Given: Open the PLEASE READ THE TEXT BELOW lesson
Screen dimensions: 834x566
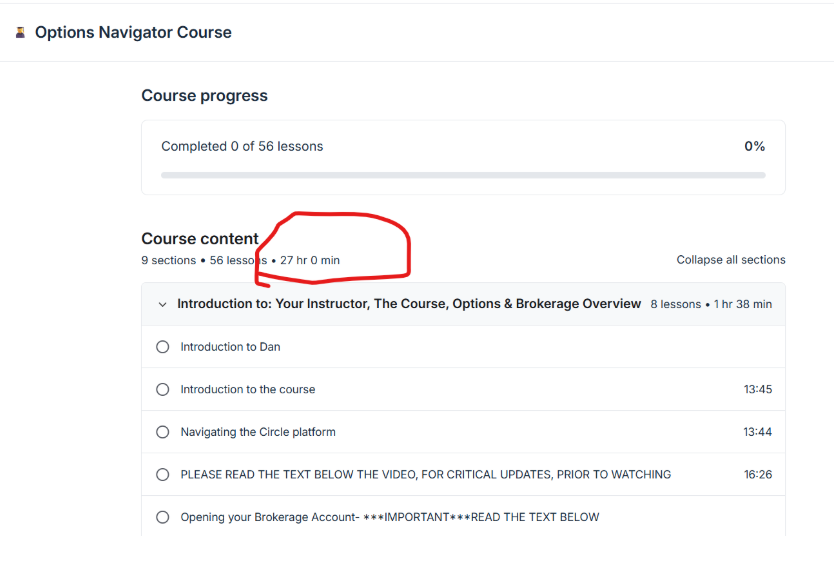Looking at the screenshot, I should (425, 475).
